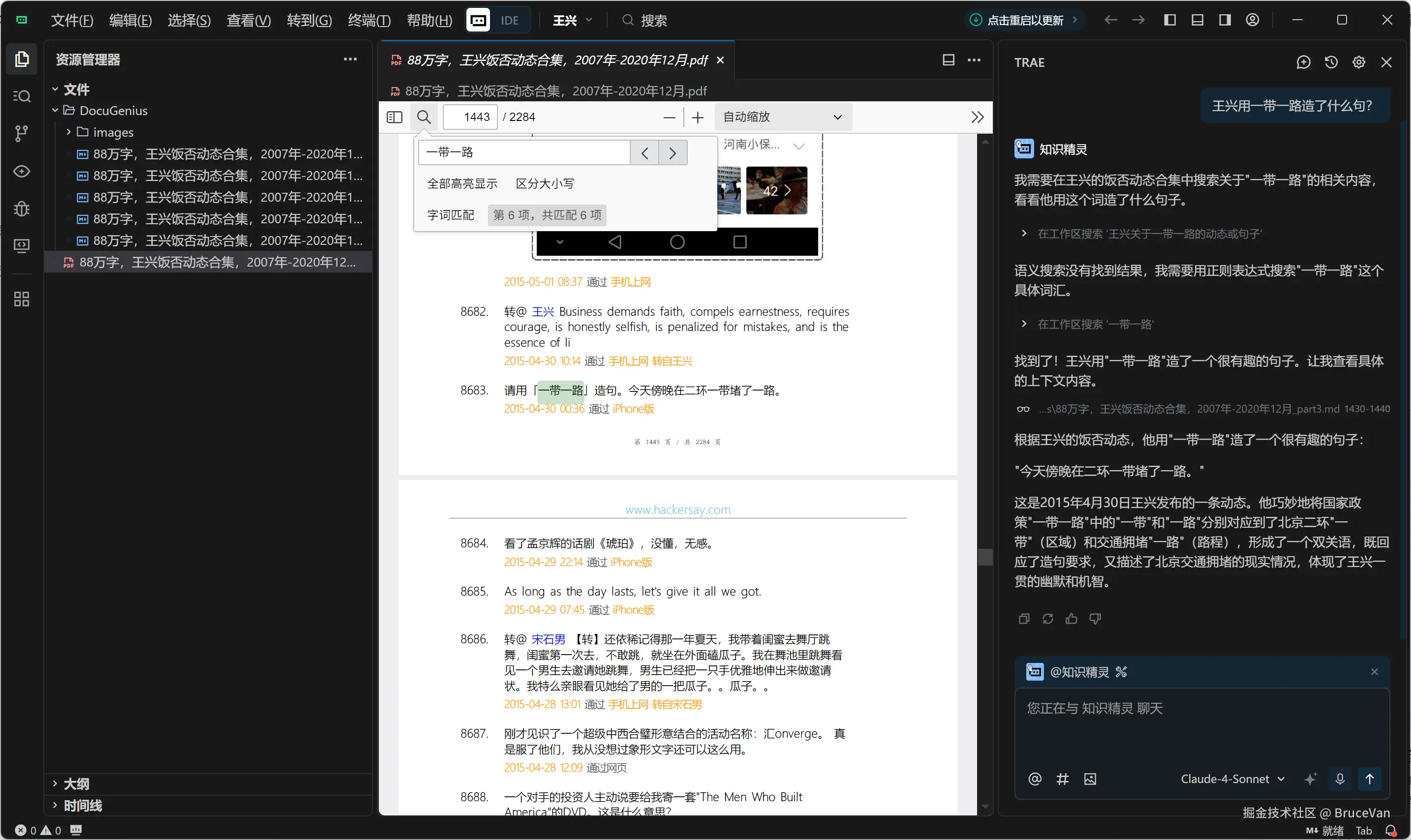This screenshot has width=1411, height=840.
Task: Click the explorer panel more actions ellipsis
Action: pyautogui.click(x=350, y=60)
